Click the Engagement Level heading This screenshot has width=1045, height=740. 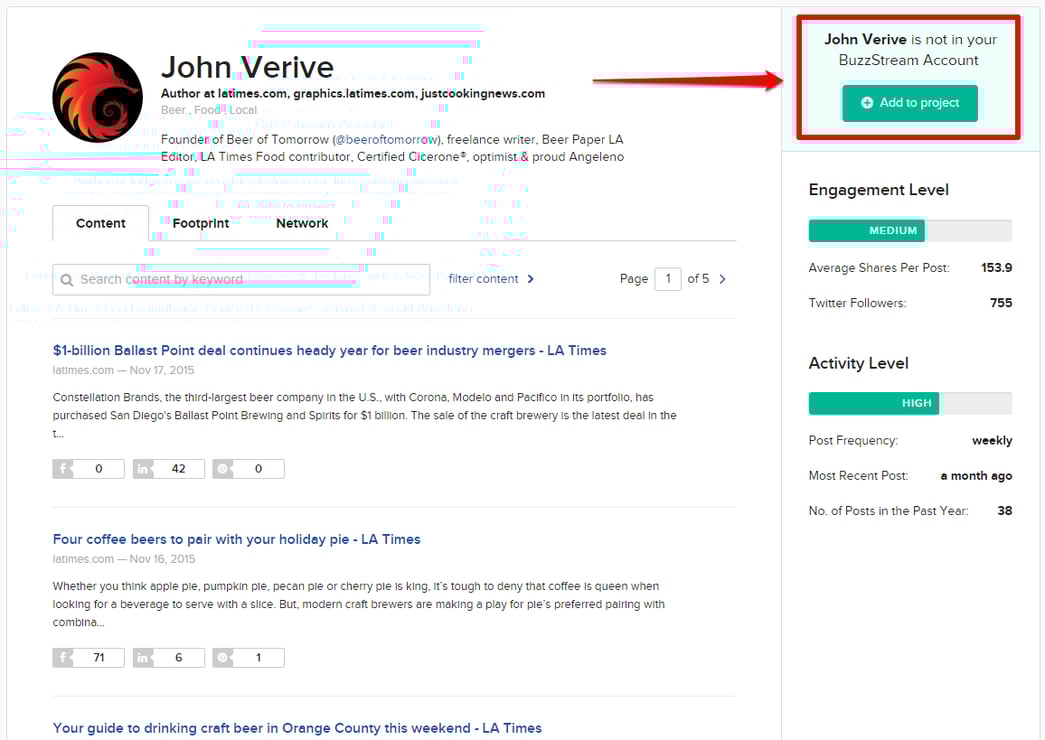pyautogui.click(x=878, y=190)
